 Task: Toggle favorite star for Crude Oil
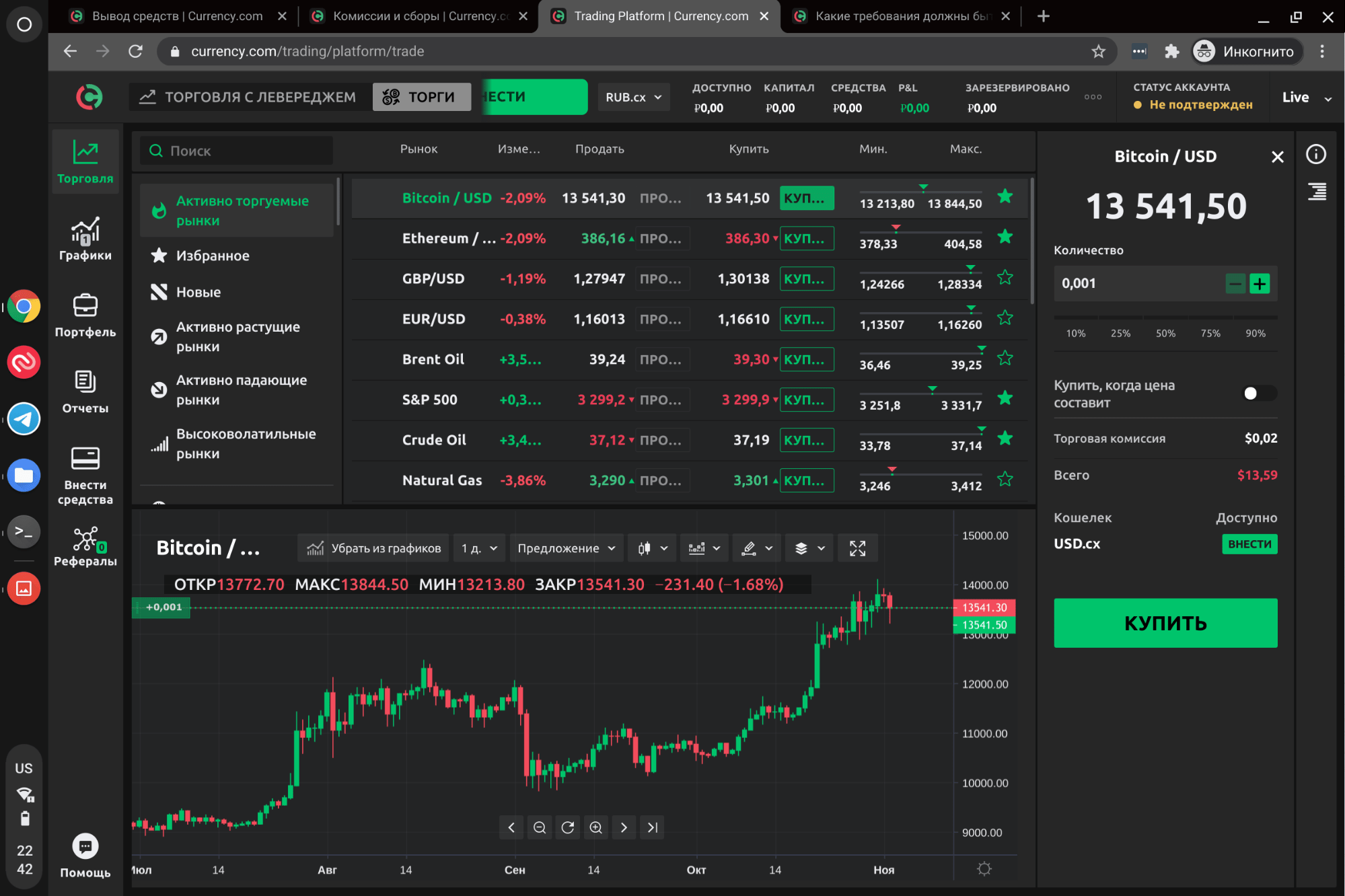tap(1005, 439)
